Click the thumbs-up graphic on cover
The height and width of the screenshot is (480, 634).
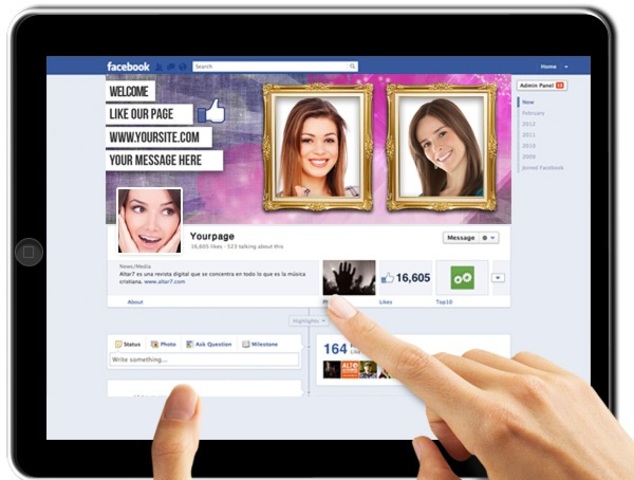[211, 112]
